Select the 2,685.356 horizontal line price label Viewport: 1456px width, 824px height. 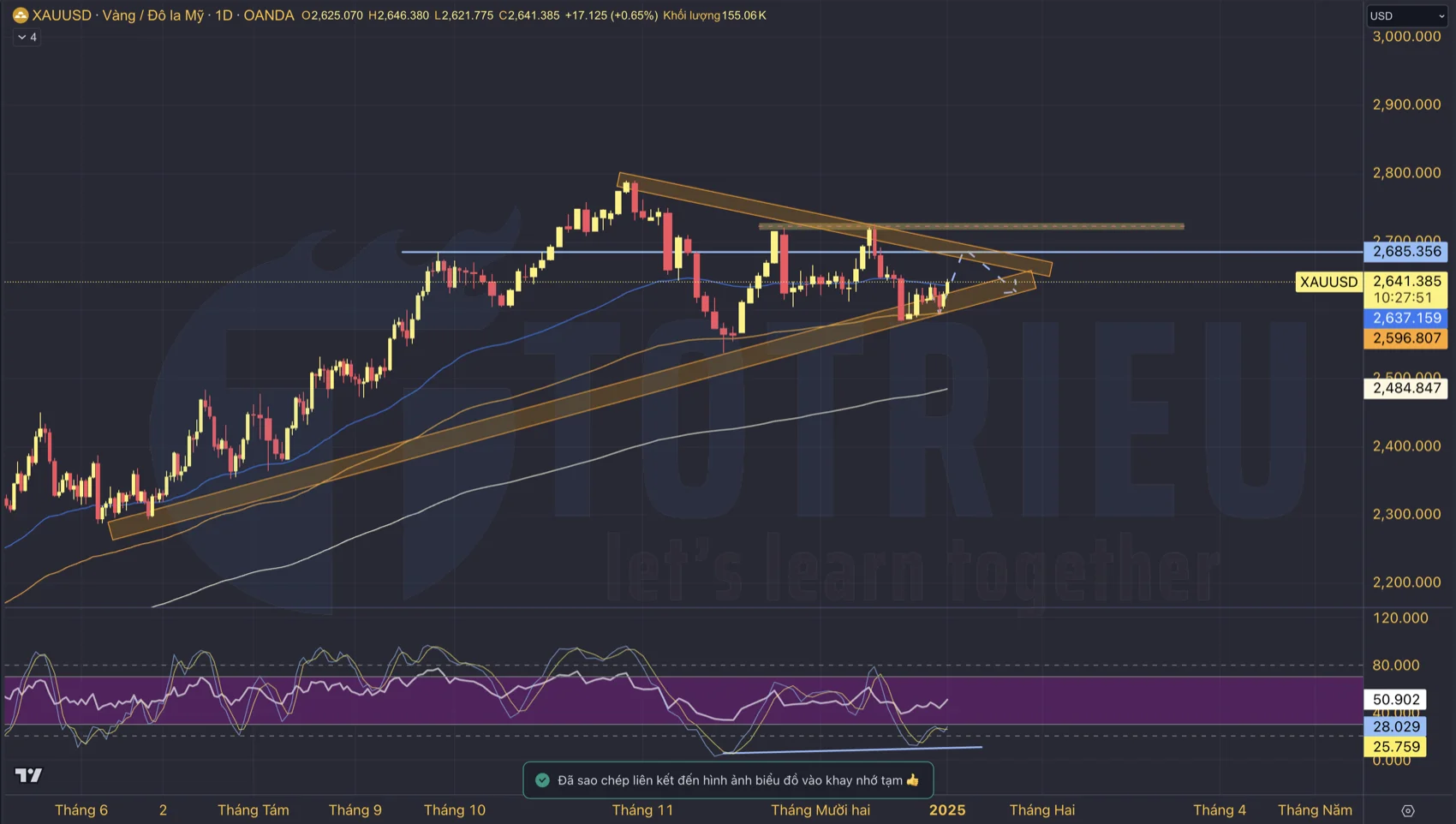1406,252
